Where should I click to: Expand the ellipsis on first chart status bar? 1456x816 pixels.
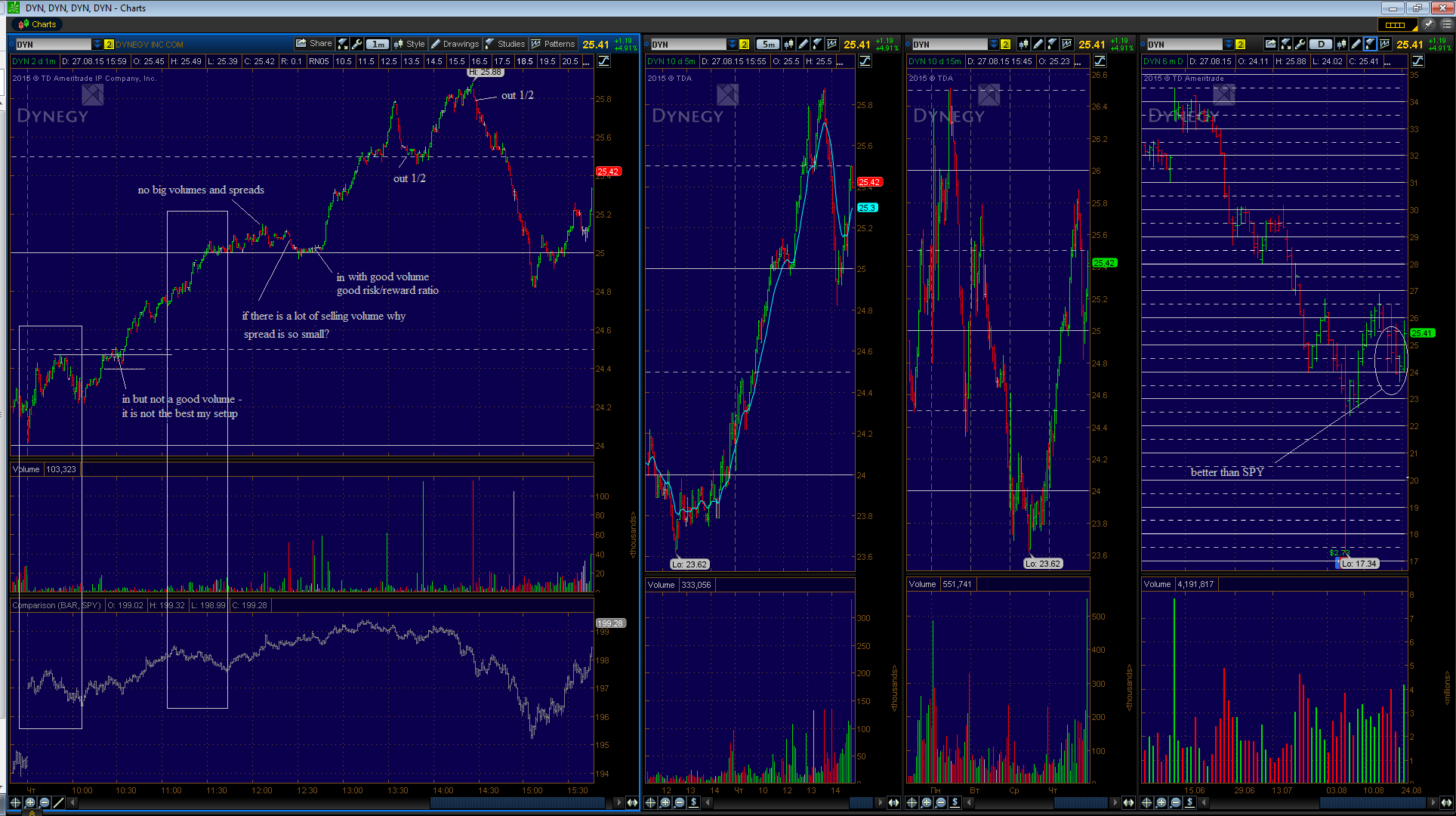pyautogui.click(x=587, y=62)
